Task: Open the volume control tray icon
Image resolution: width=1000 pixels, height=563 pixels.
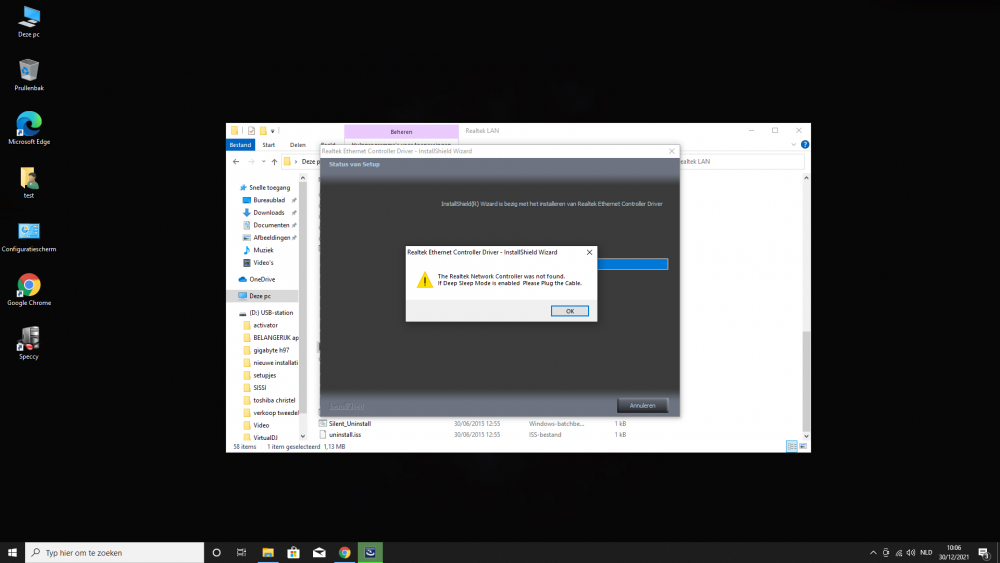Action: pyautogui.click(x=911, y=553)
